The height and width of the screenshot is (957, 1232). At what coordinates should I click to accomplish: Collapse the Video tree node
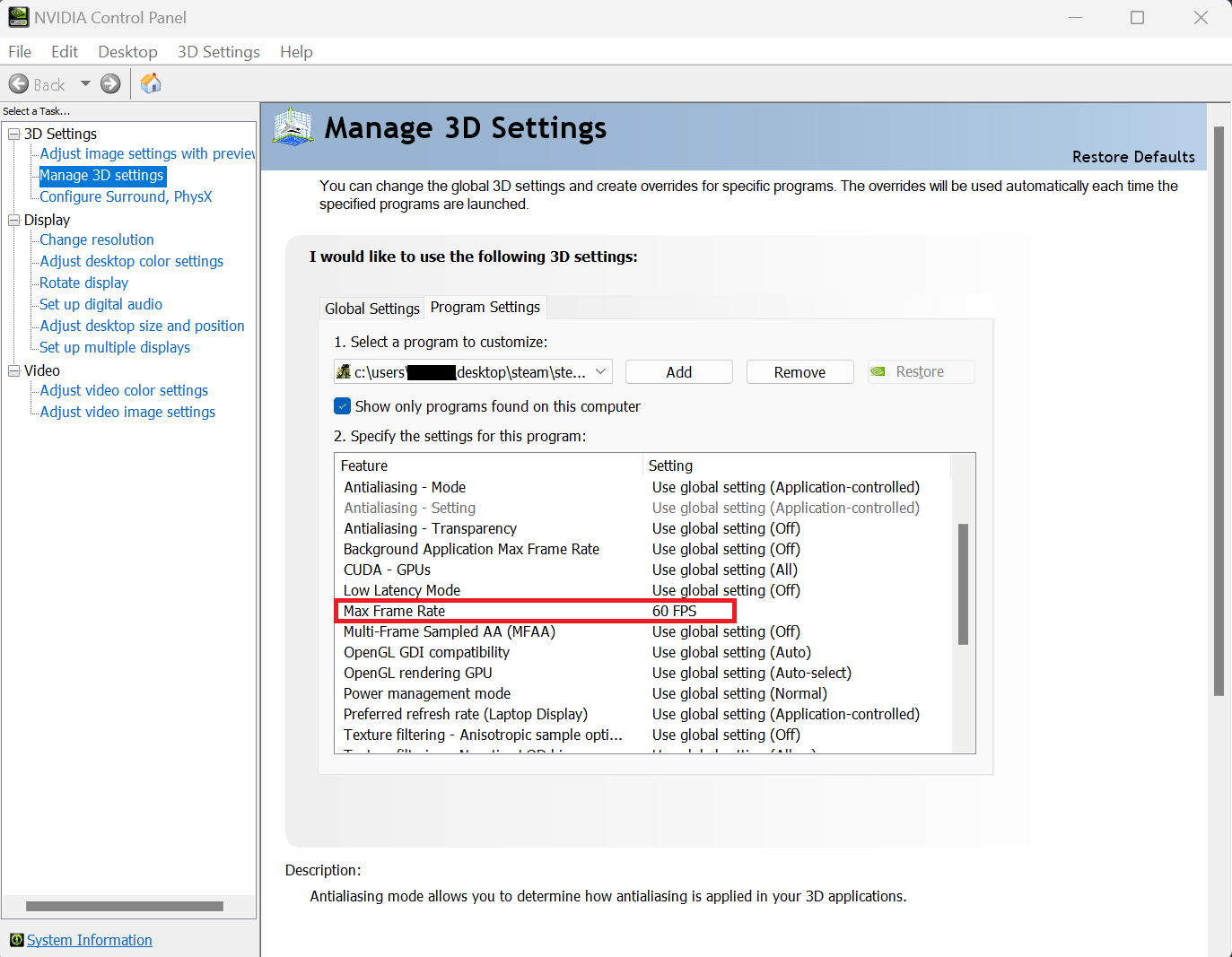[x=13, y=370]
